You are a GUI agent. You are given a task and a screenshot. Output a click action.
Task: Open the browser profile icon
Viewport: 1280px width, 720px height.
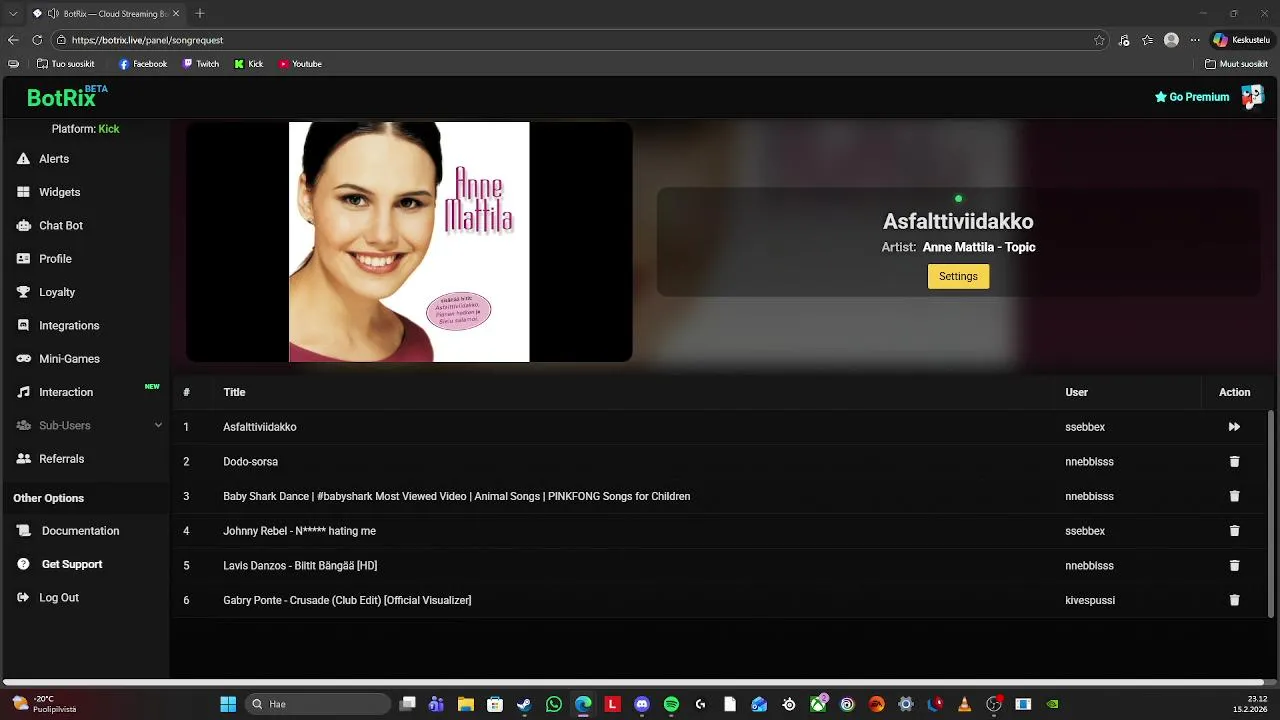click(x=1171, y=40)
